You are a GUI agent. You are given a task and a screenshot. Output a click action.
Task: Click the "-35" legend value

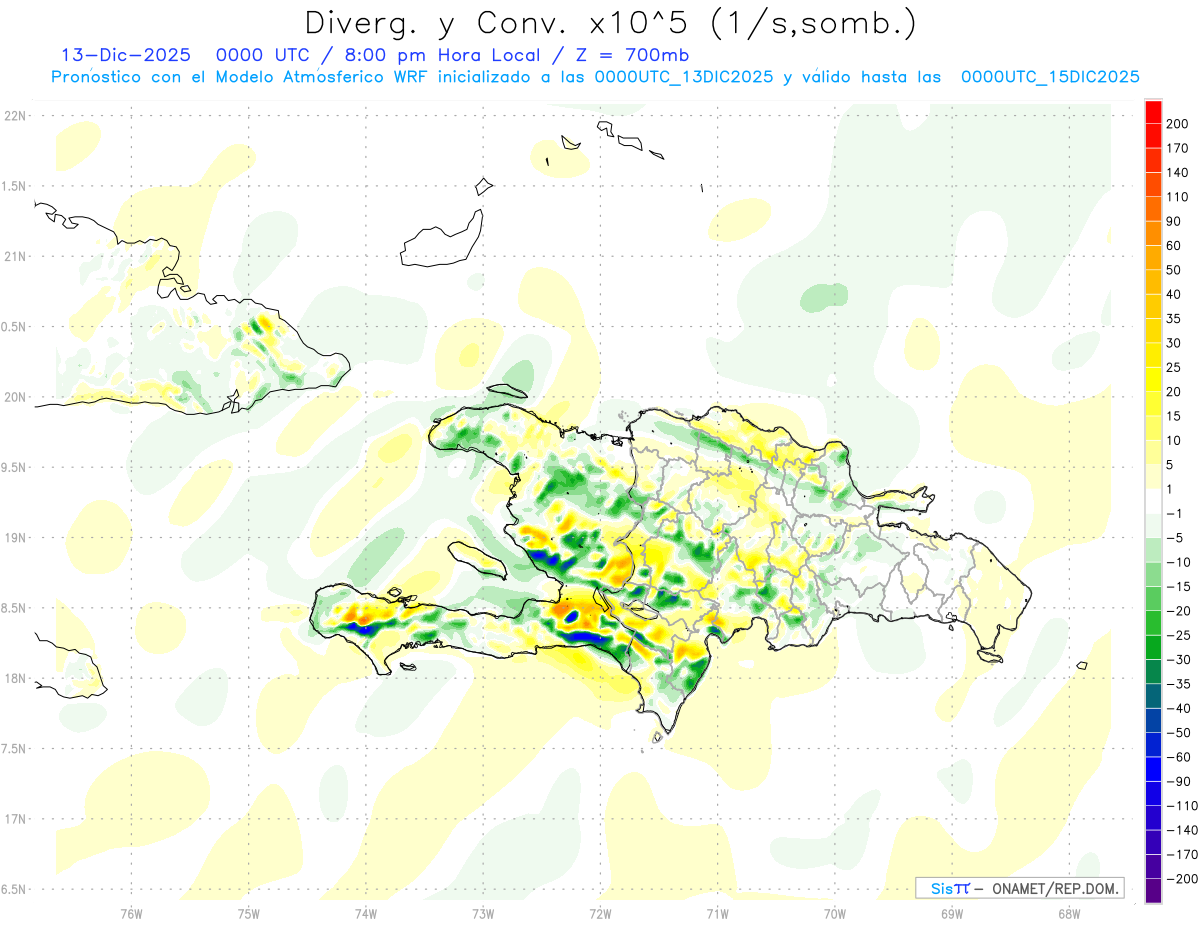[x=1179, y=684]
